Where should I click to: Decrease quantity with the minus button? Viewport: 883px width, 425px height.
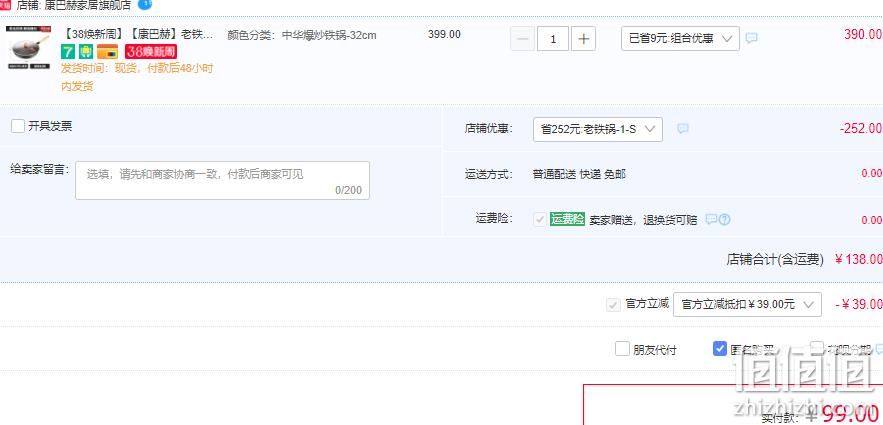(523, 39)
